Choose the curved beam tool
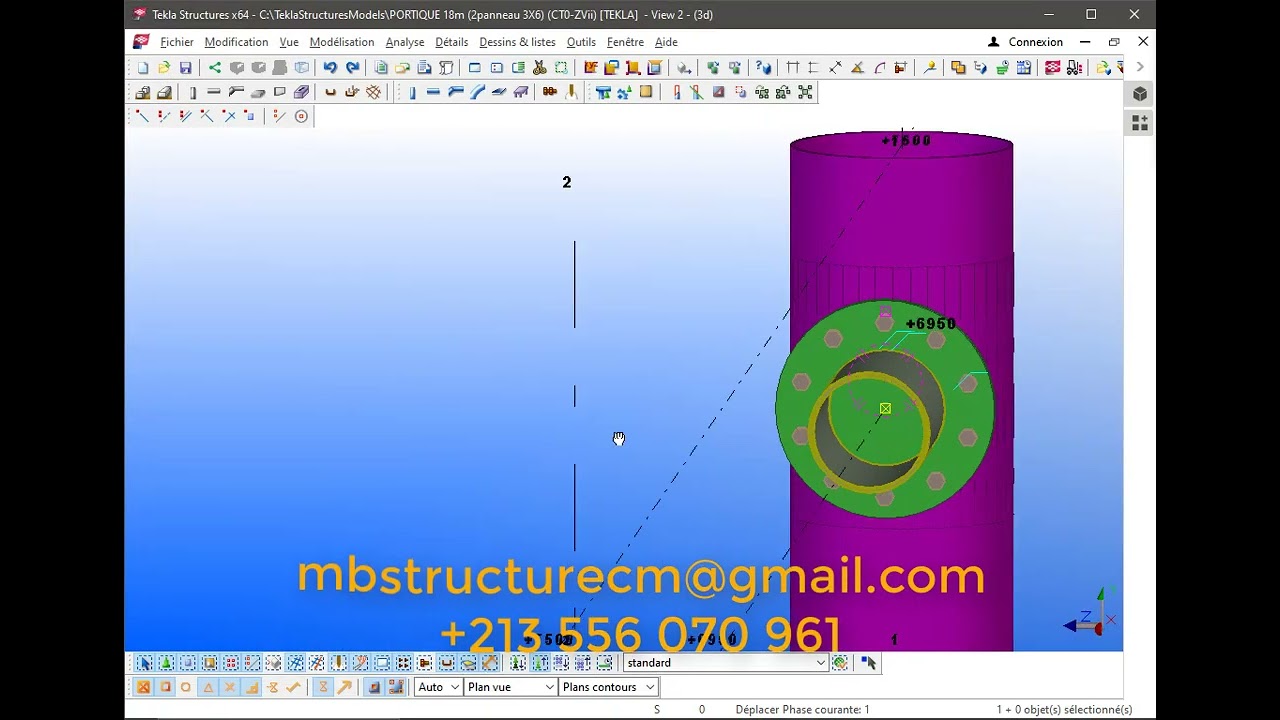The image size is (1280, 720). (477, 92)
